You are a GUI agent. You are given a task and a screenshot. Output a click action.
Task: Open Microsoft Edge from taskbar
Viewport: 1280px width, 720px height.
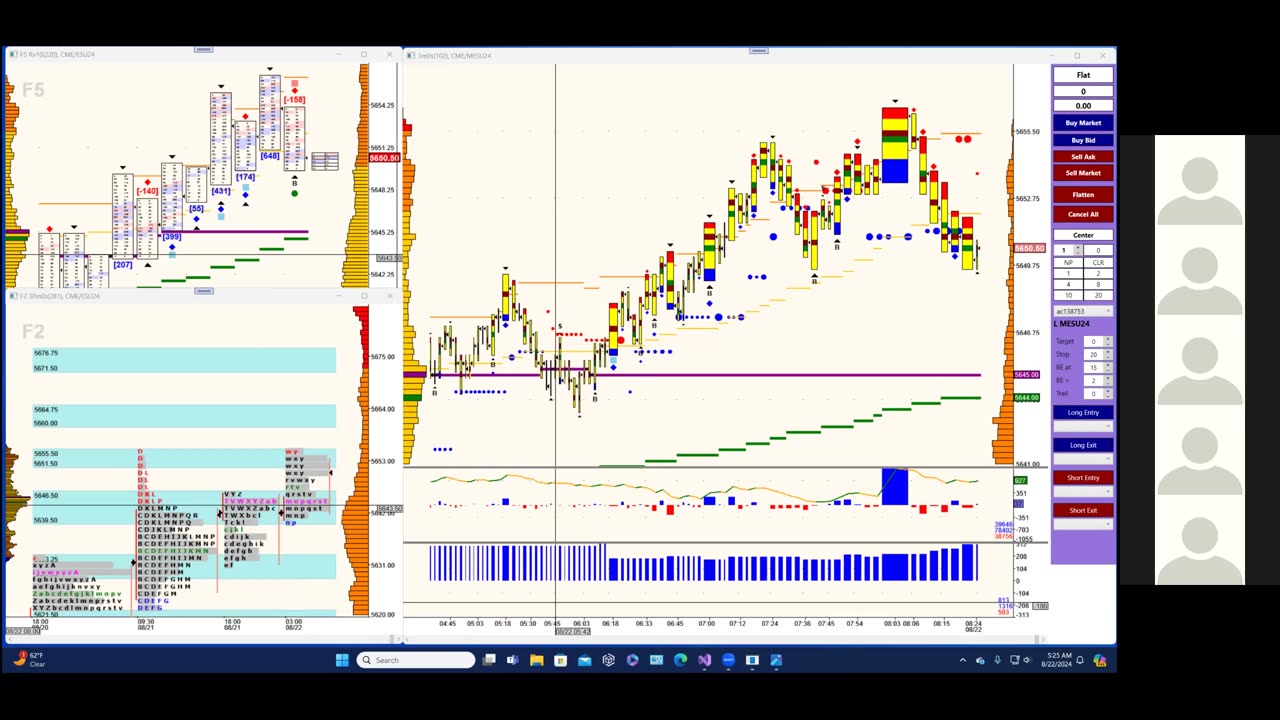[680, 660]
